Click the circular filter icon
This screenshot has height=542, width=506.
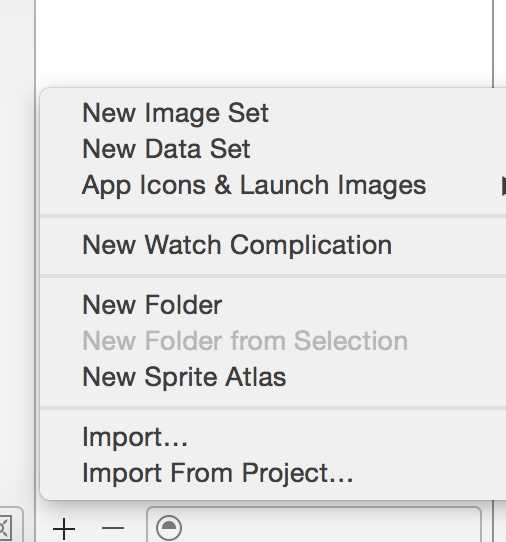click(x=169, y=528)
